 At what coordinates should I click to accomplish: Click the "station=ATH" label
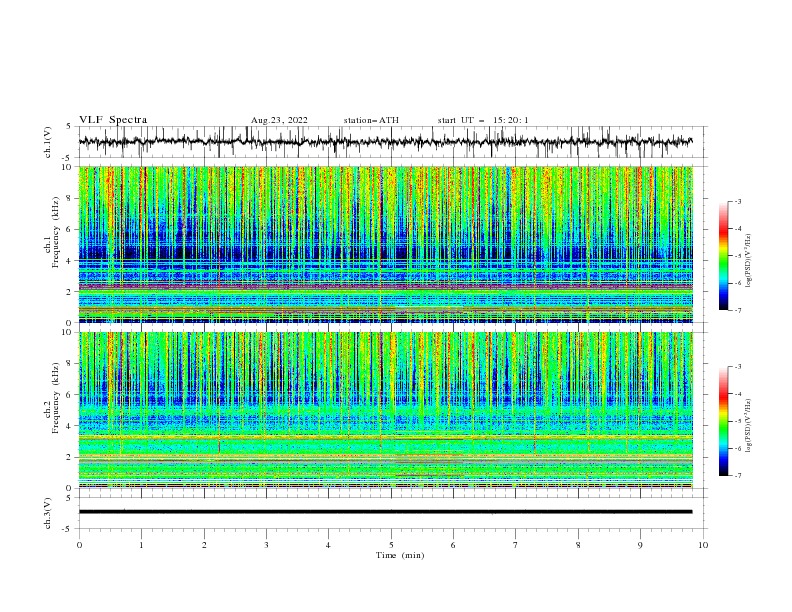pyautogui.click(x=371, y=120)
